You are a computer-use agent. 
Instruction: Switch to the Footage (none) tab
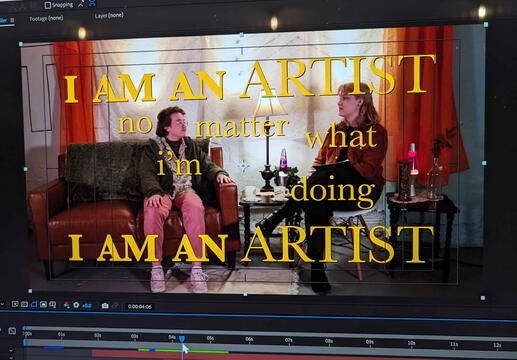click(46, 19)
